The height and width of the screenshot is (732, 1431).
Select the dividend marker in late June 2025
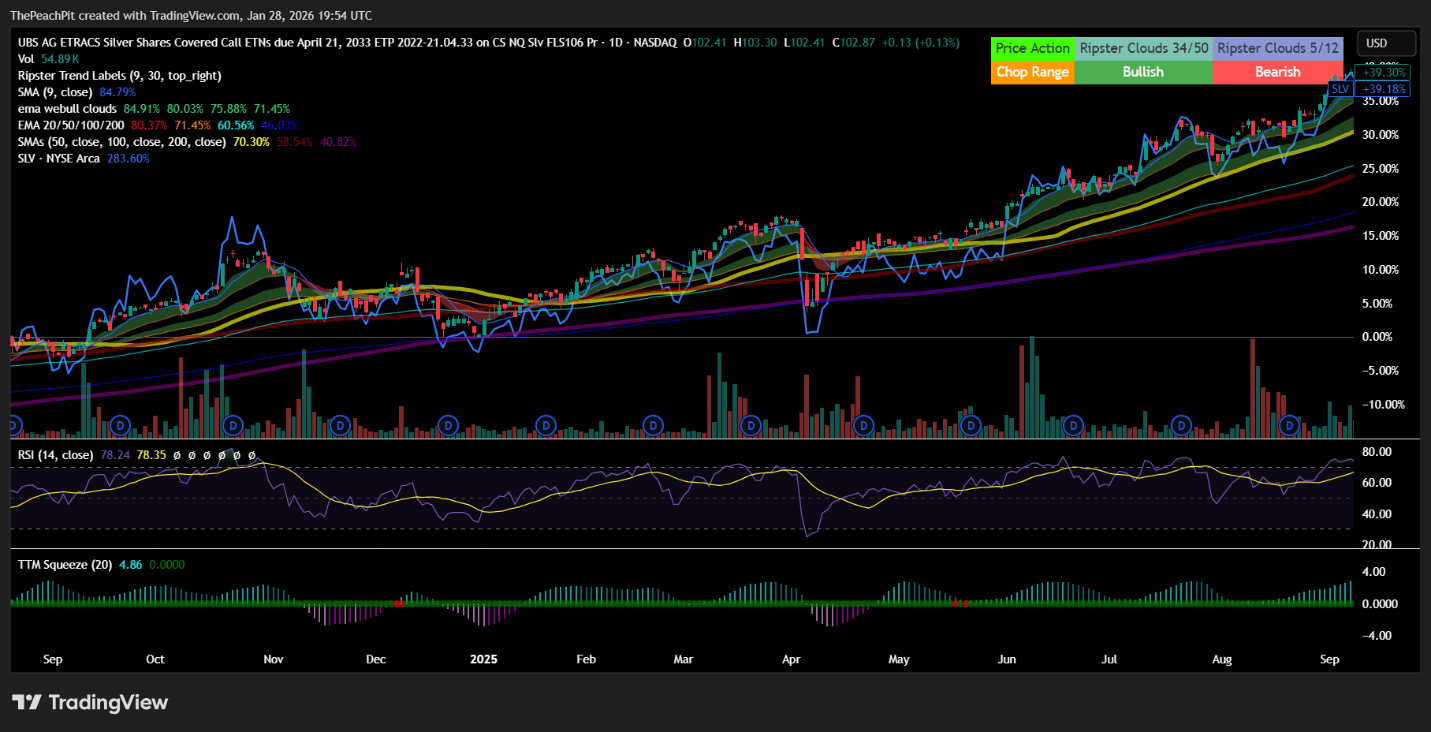pyautogui.click(x=1074, y=425)
